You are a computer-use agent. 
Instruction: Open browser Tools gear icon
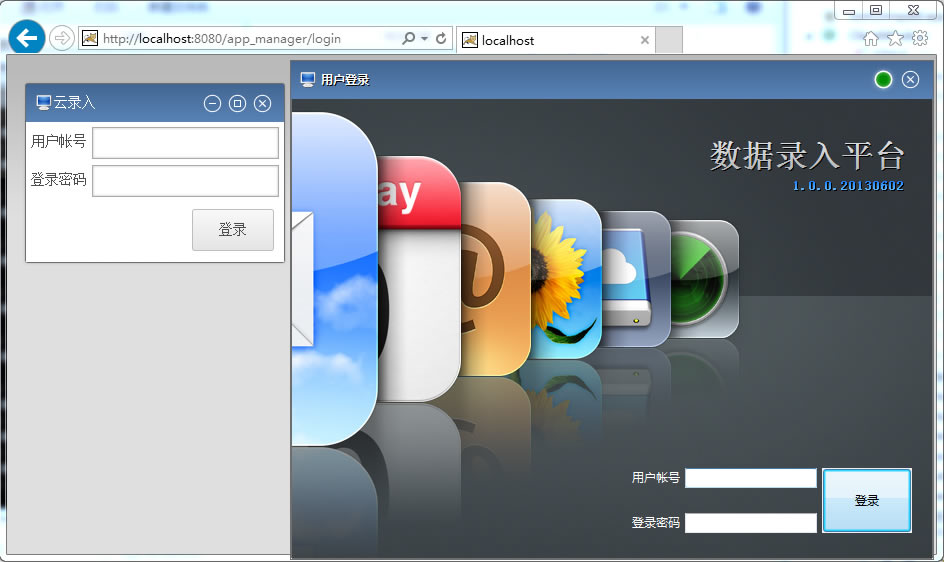point(920,39)
